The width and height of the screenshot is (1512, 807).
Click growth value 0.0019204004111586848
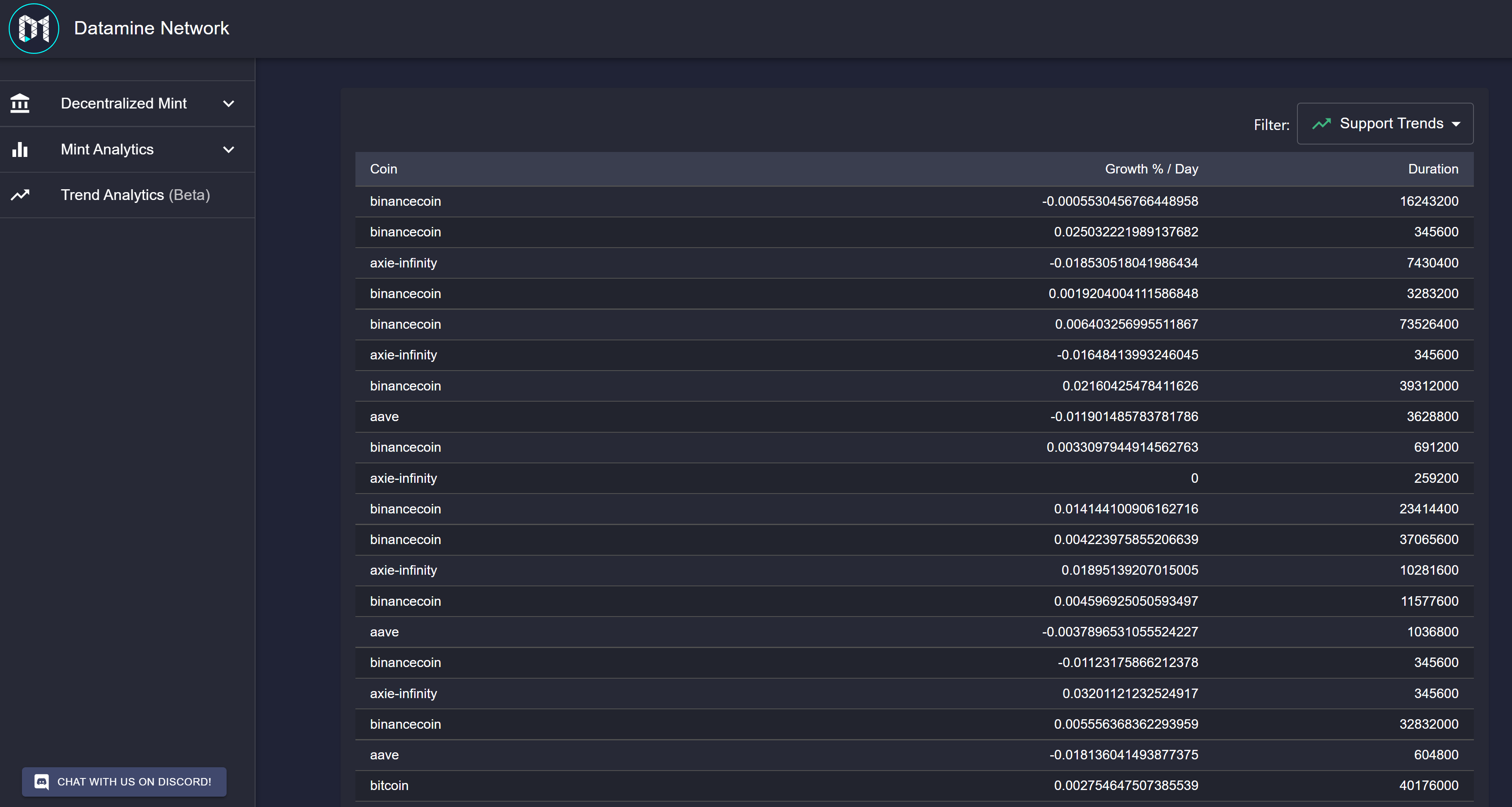point(1123,294)
